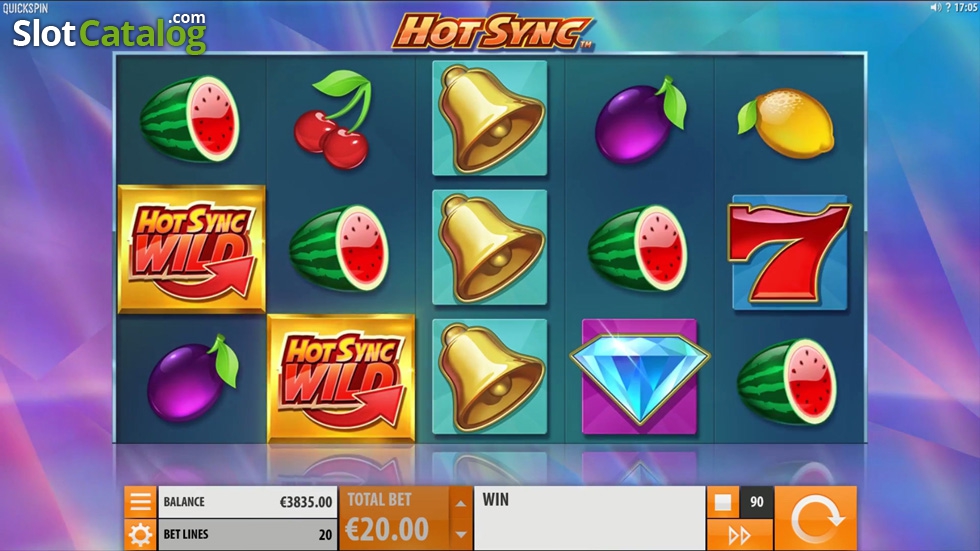The width and height of the screenshot is (980, 551).
Task: Click the blue diamond symbol
Action: [x=639, y=377]
